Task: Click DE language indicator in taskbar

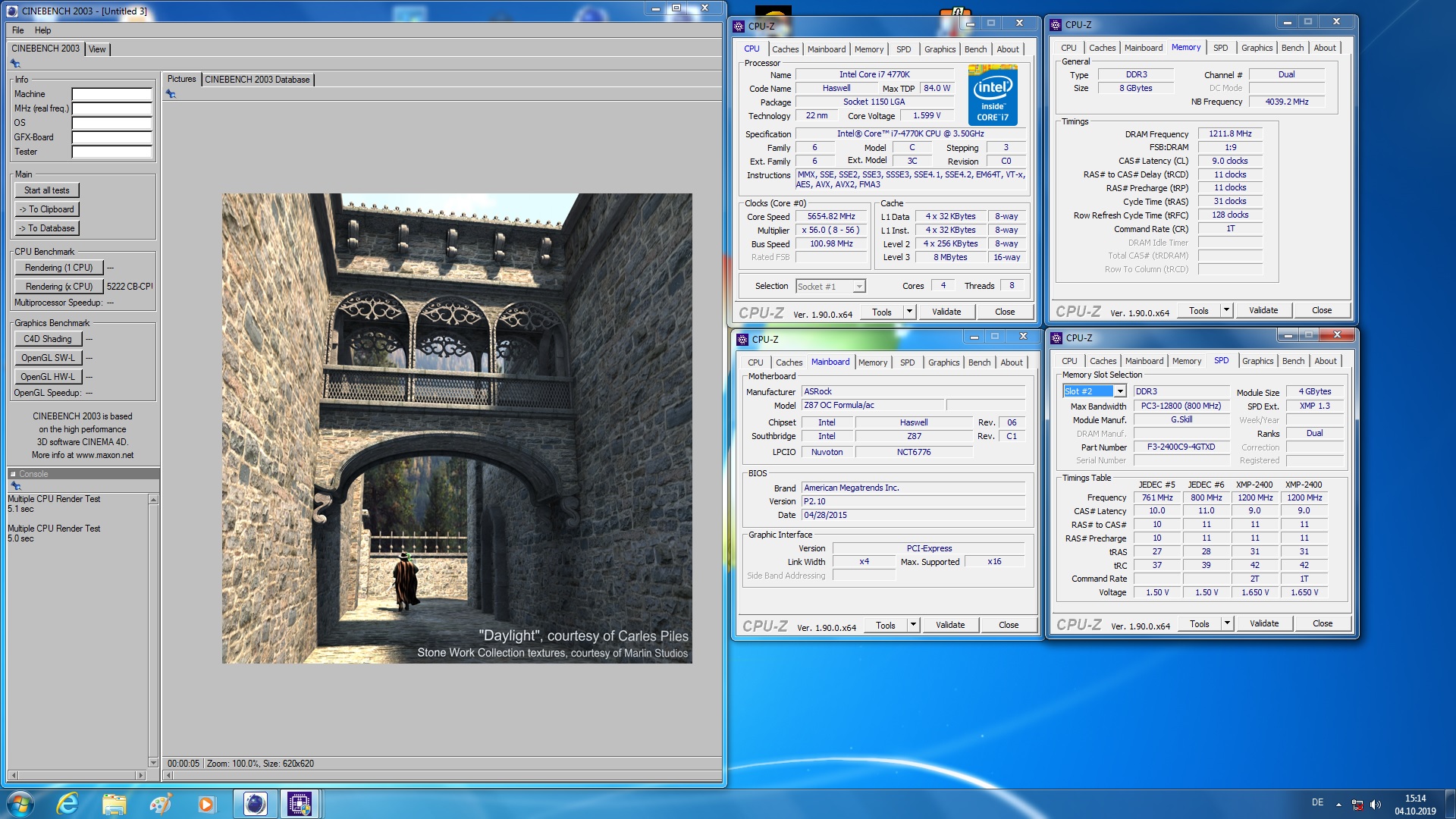Action: coord(1317,802)
